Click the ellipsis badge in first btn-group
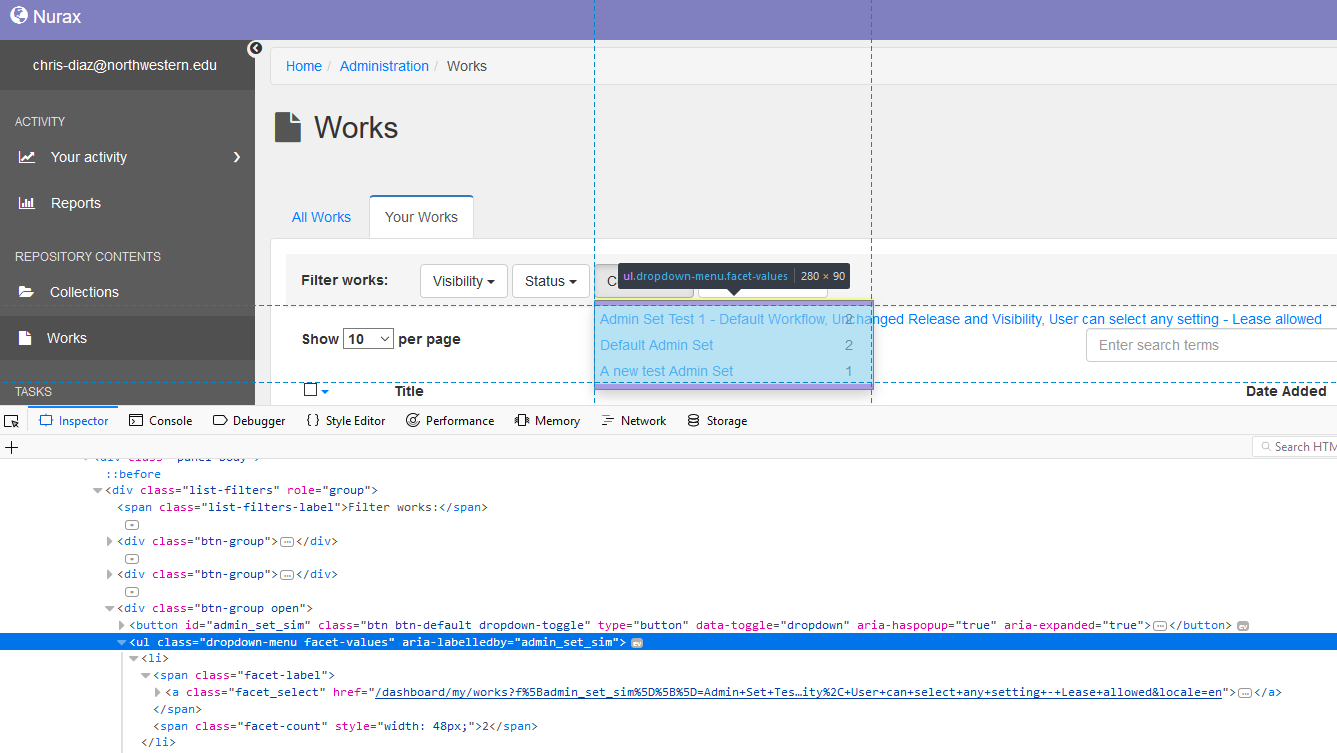The image size is (1337, 753). point(286,541)
